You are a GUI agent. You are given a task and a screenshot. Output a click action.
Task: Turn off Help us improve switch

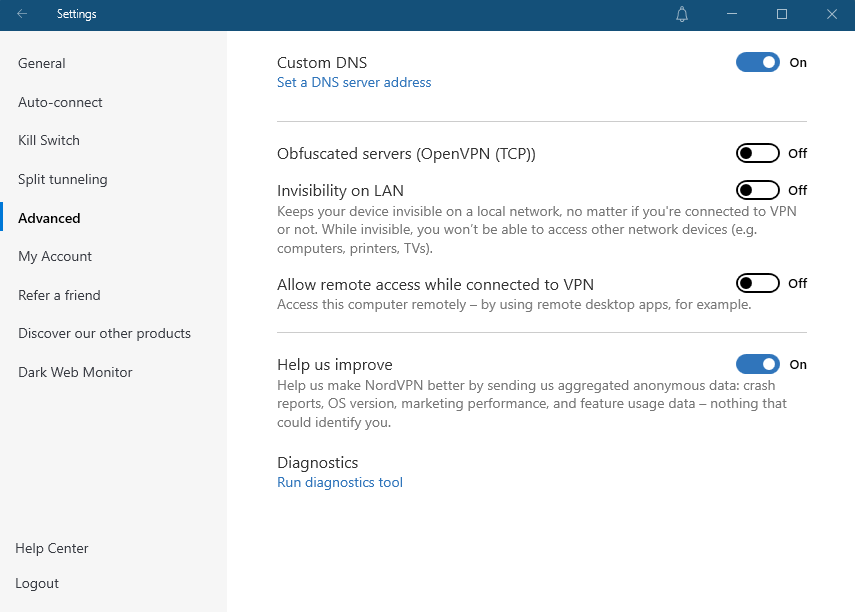757,364
